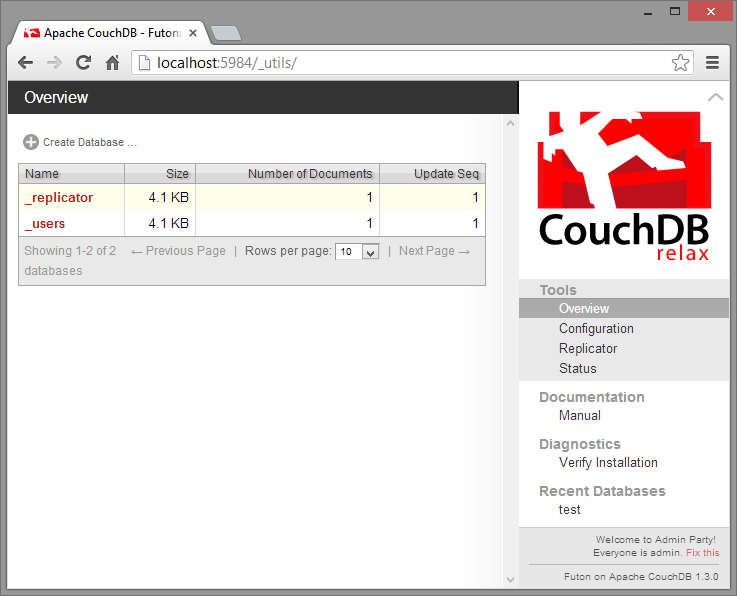Click scrollbar up arrow in database pane
Screen dimensions: 737x596
[510, 123]
